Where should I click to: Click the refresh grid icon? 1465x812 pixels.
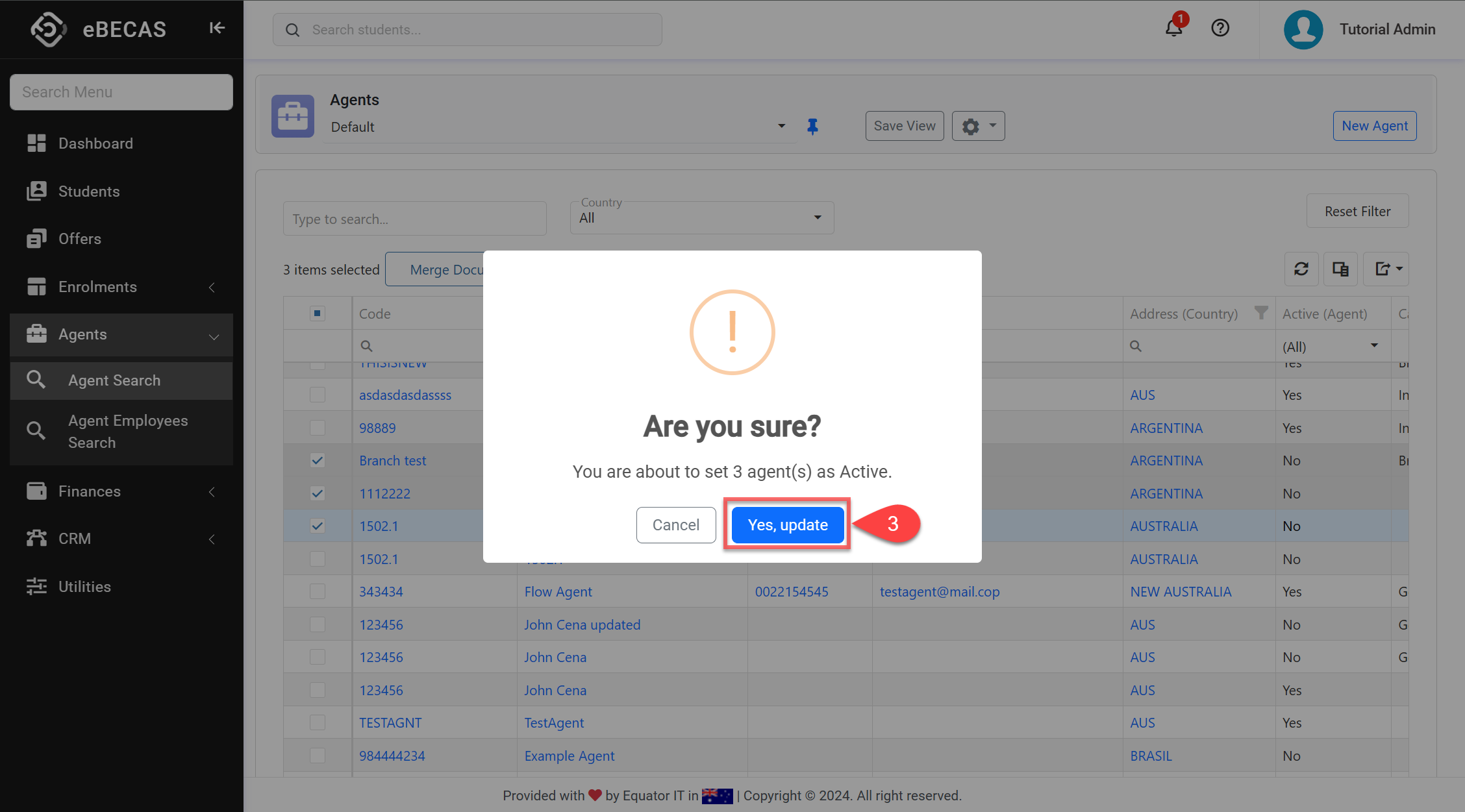click(1301, 269)
